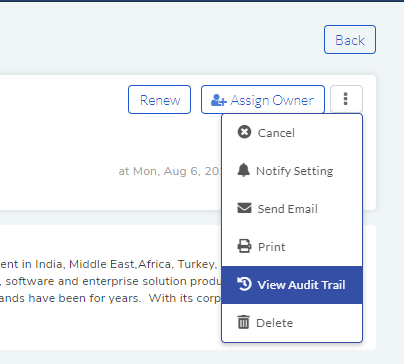Open View Audit Trail menu item

click(x=292, y=285)
